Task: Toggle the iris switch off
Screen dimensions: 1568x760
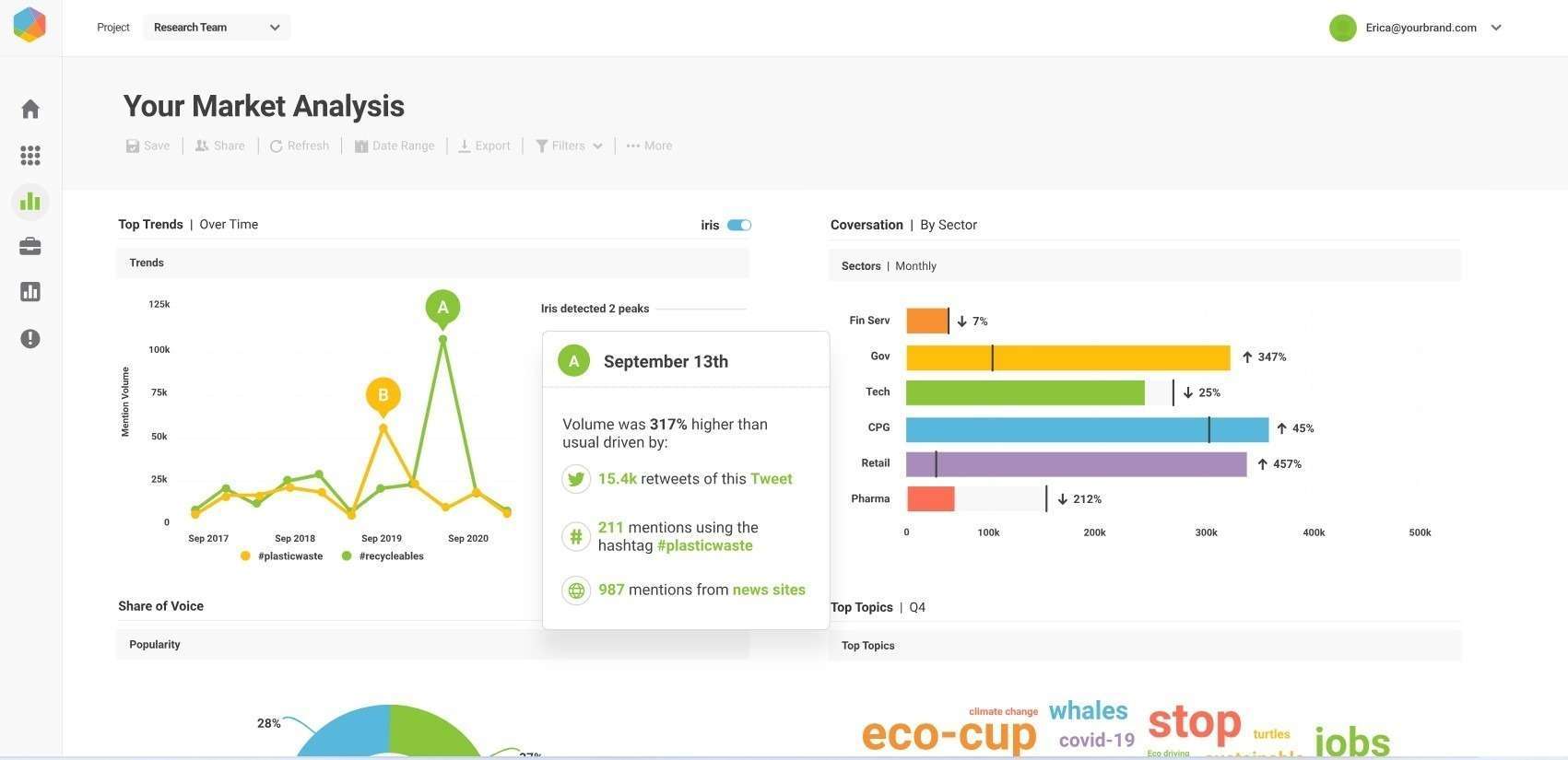Action: pyautogui.click(x=739, y=225)
